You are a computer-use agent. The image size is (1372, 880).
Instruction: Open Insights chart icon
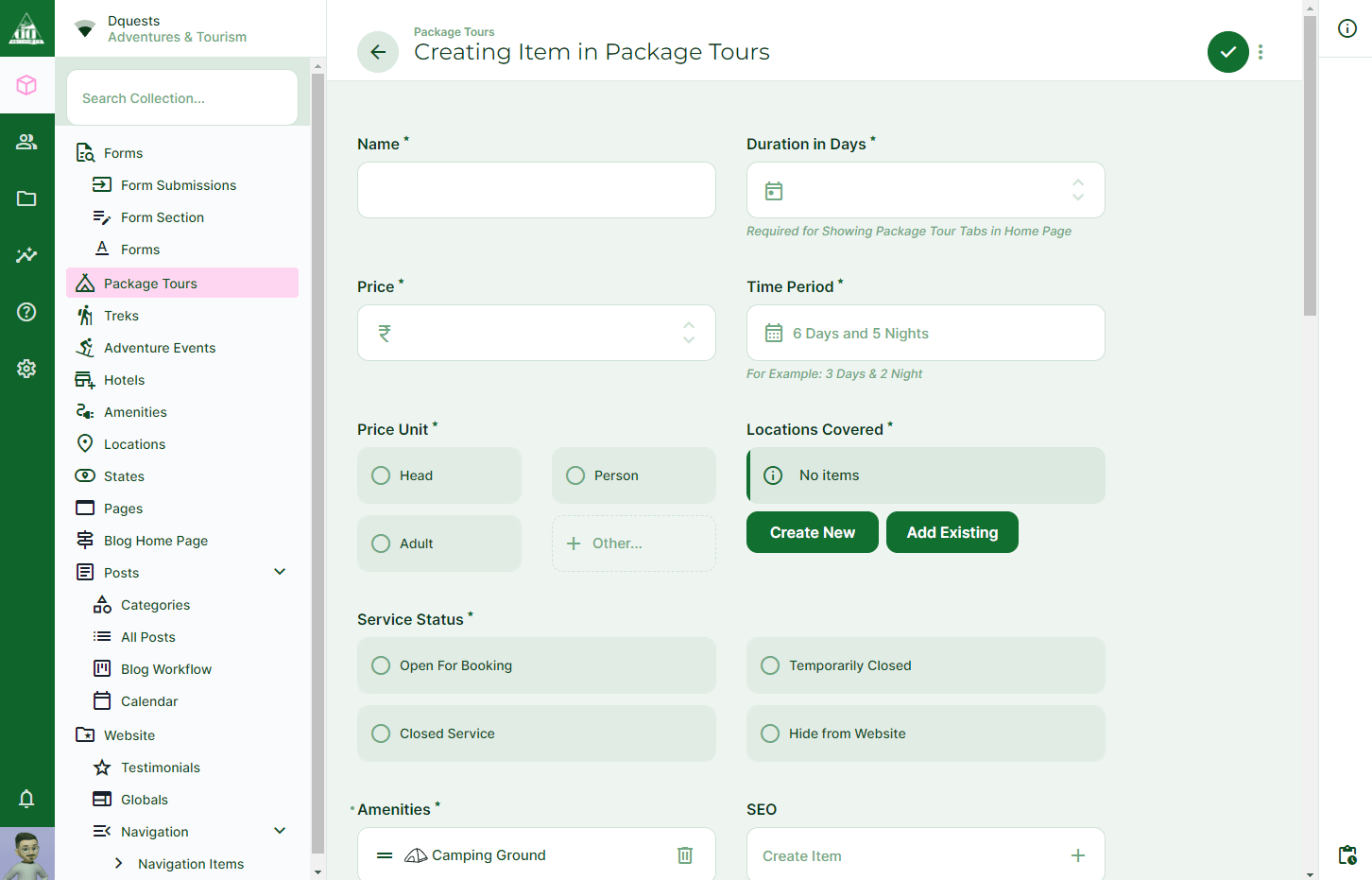pyautogui.click(x=26, y=255)
